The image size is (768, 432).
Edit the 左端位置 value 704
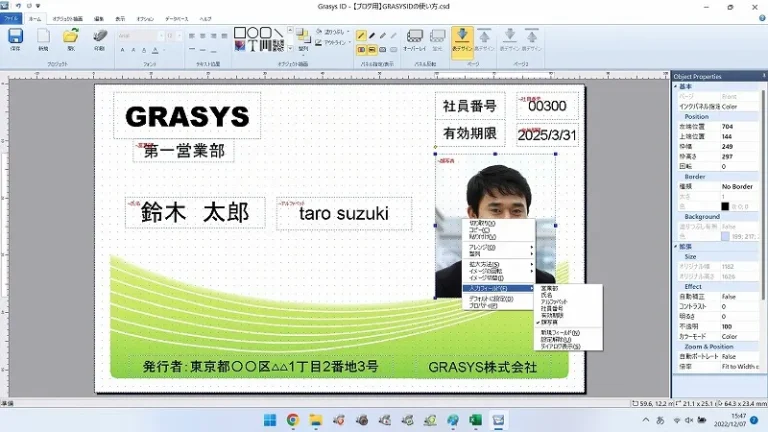pyautogui.click(x=739, y=126)
